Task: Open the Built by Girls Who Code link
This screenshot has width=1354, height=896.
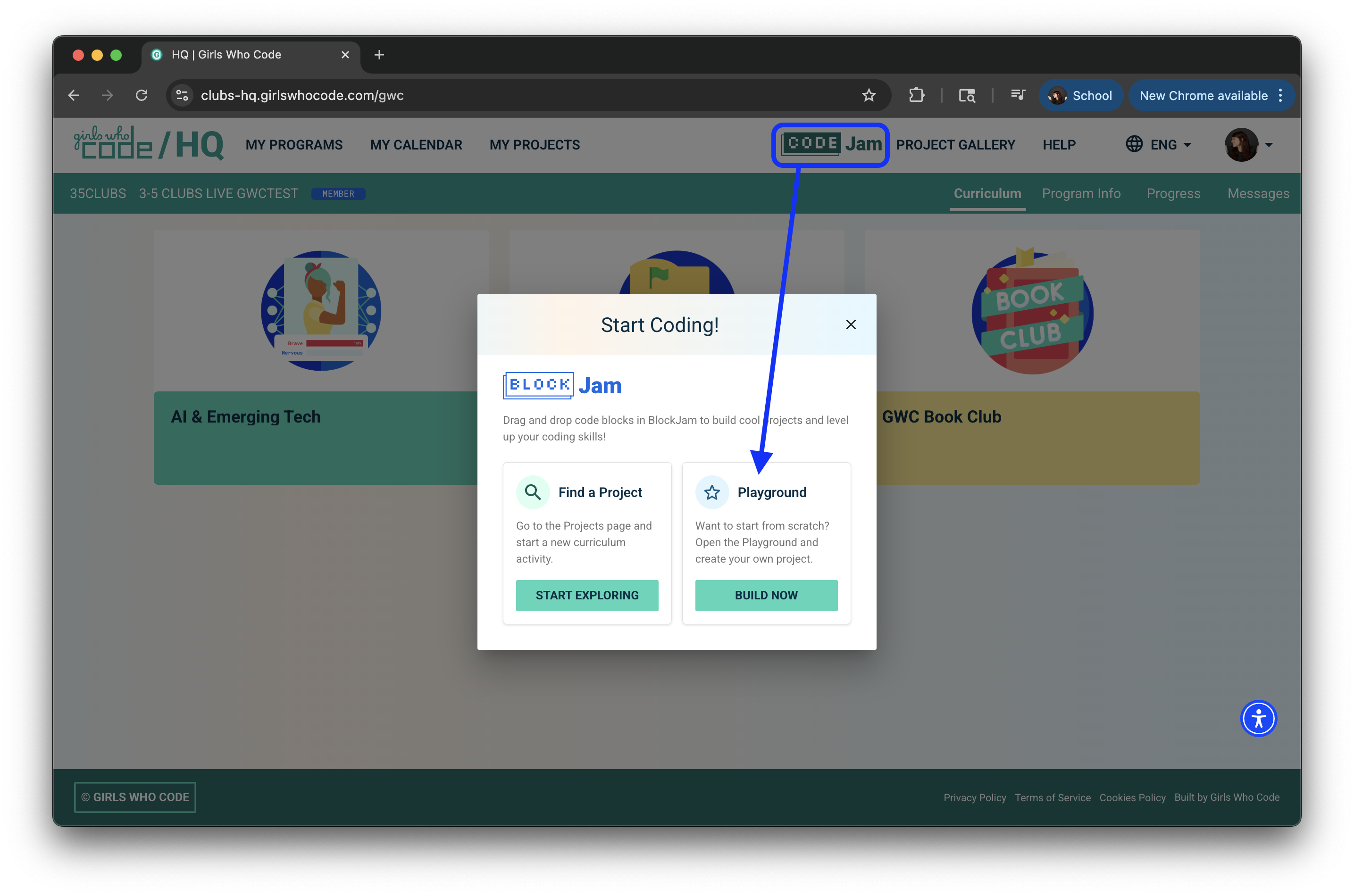Action: pyautogui.click(x=1227, y=797)
